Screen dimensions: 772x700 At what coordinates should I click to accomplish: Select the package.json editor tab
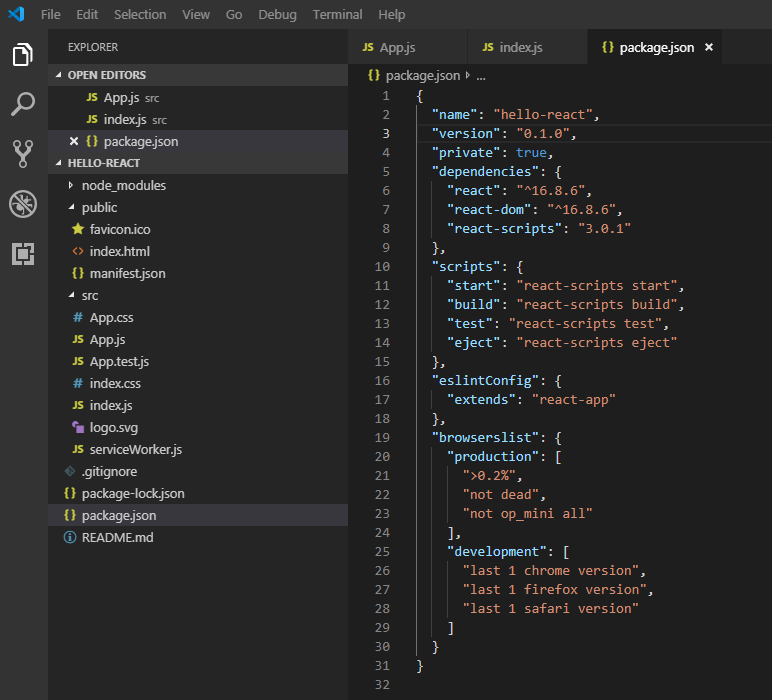click(655, 47)
